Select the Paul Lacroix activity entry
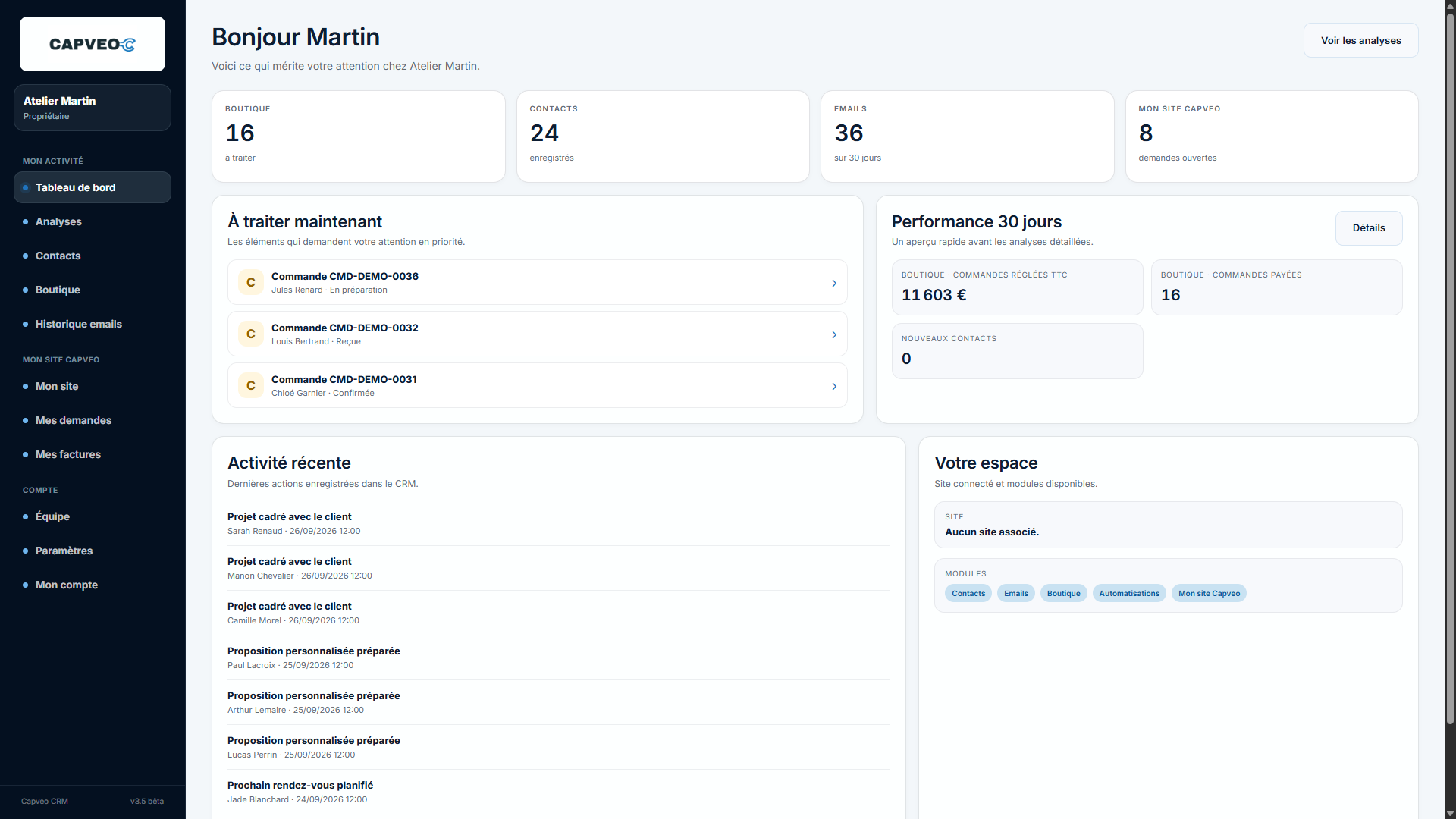The height and width of the screenshot is (819, 1456). pyautogui.click(x=558, y=657)
